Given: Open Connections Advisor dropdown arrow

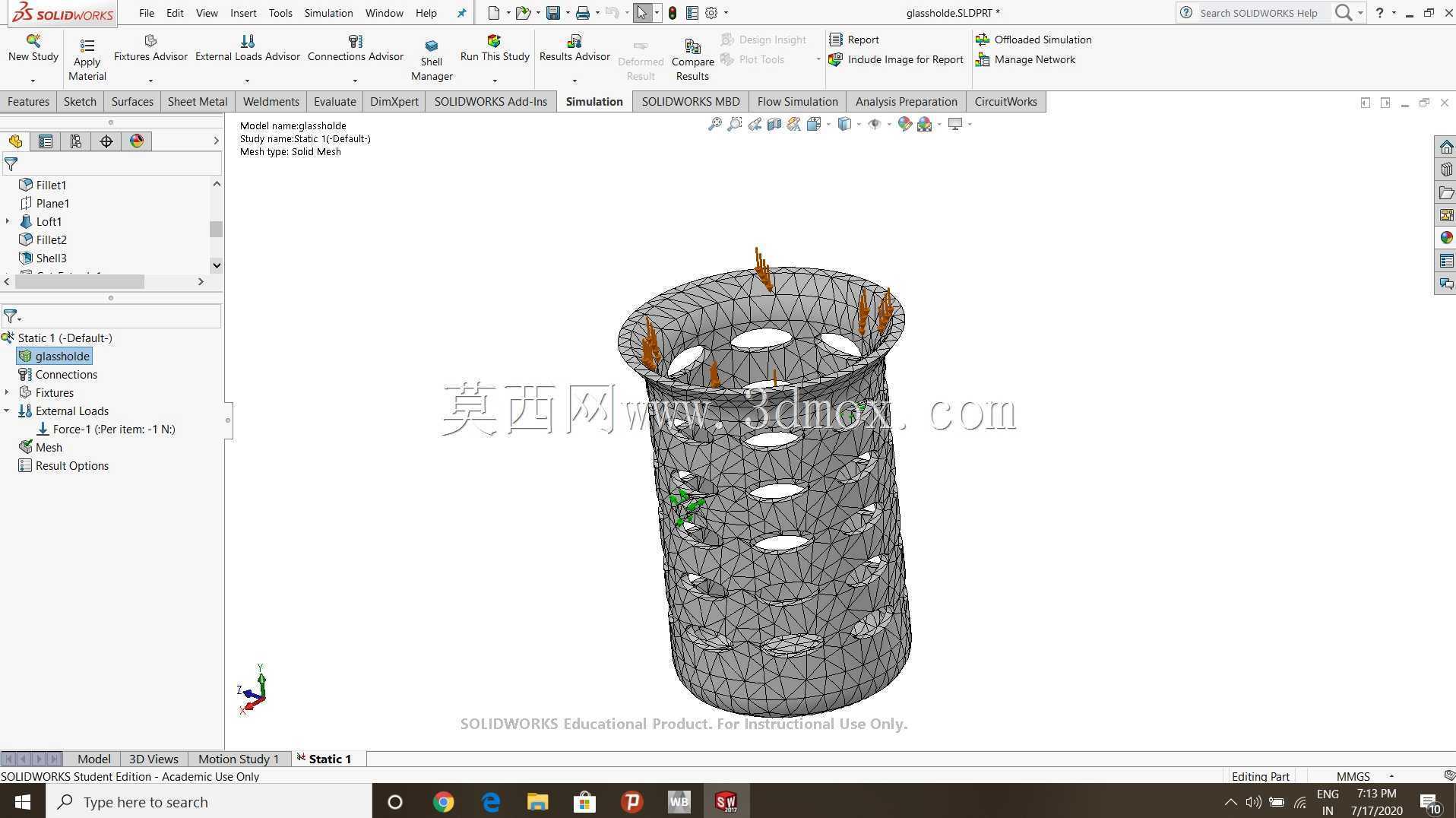Looking at the screenshot, I should tap(355, 81).
